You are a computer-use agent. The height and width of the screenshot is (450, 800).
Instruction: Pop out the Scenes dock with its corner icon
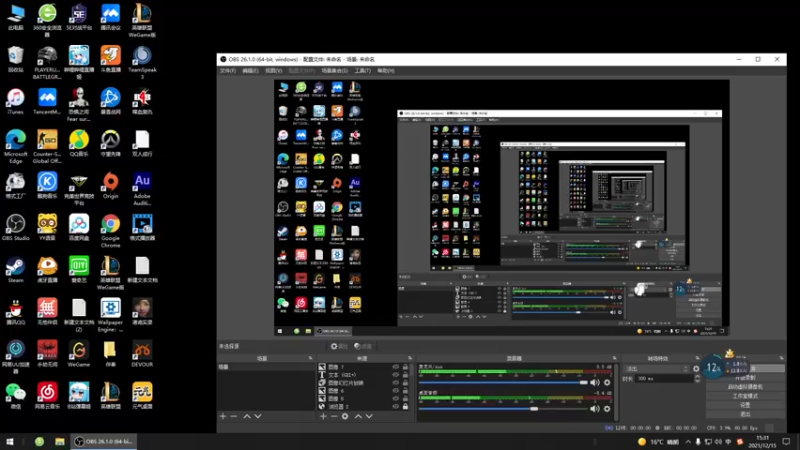[x=310, y=358]
